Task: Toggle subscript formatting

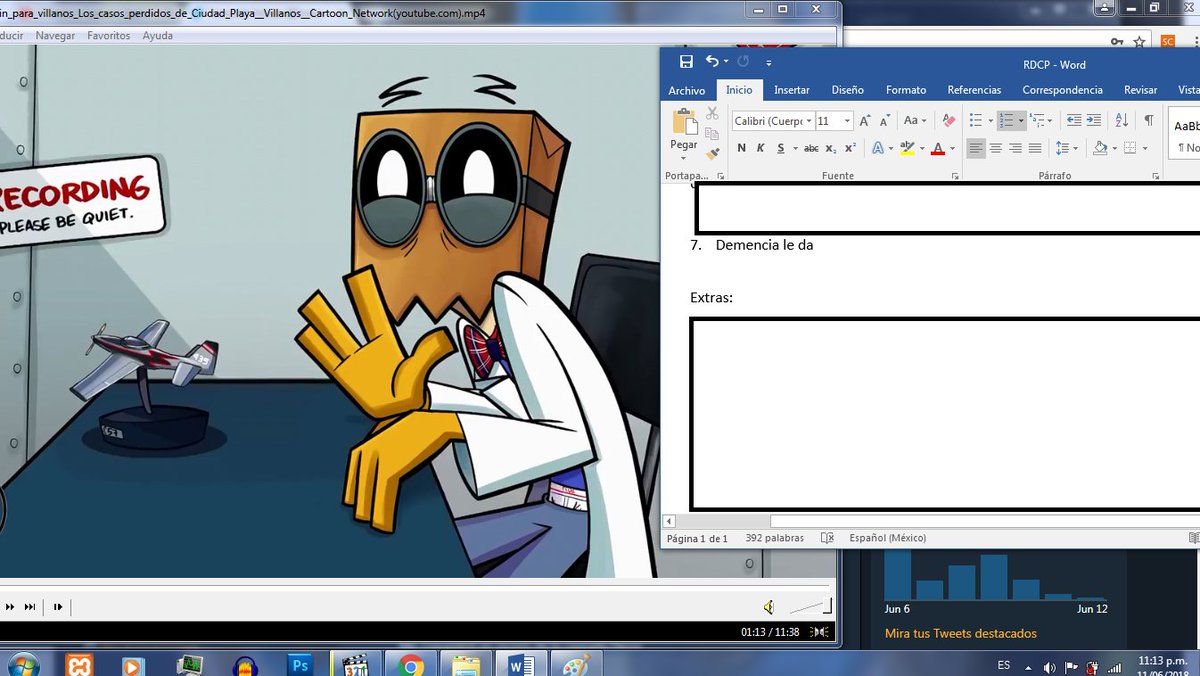Action: coord(831,148)
